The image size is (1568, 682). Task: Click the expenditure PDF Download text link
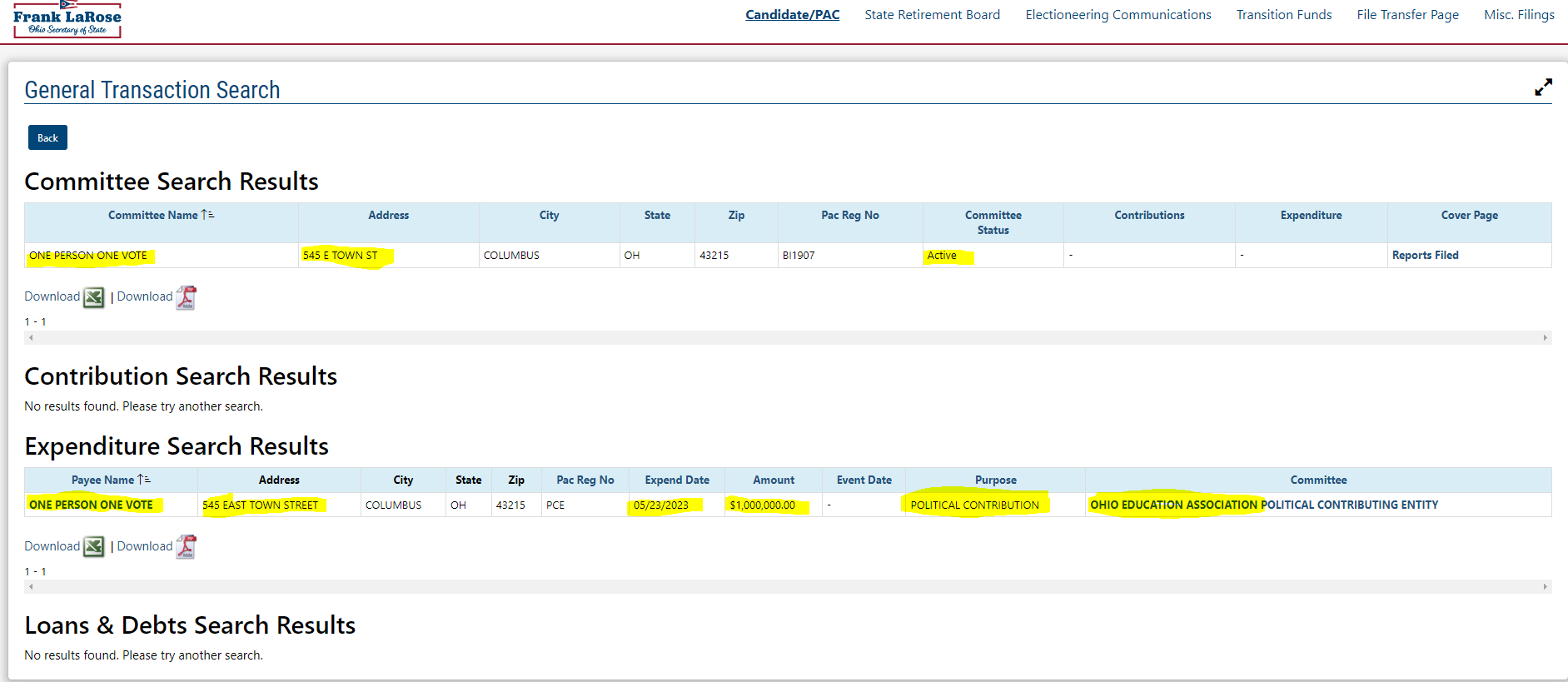point(145,546)
